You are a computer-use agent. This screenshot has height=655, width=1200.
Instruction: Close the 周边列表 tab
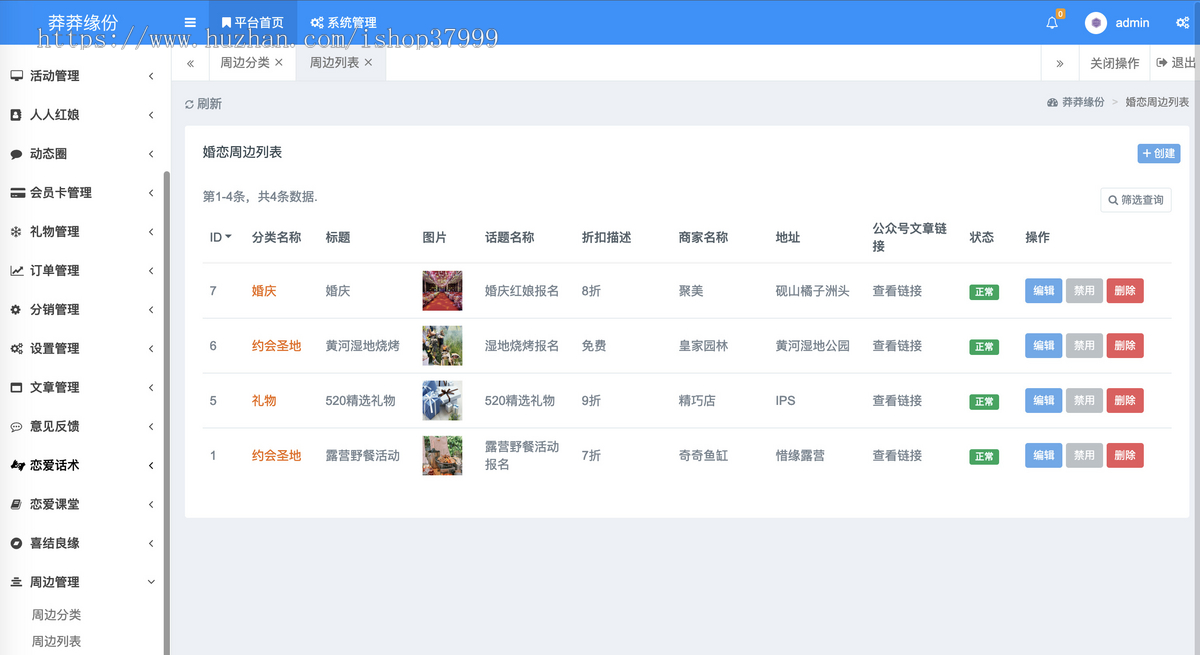click(x=368, y=62)
